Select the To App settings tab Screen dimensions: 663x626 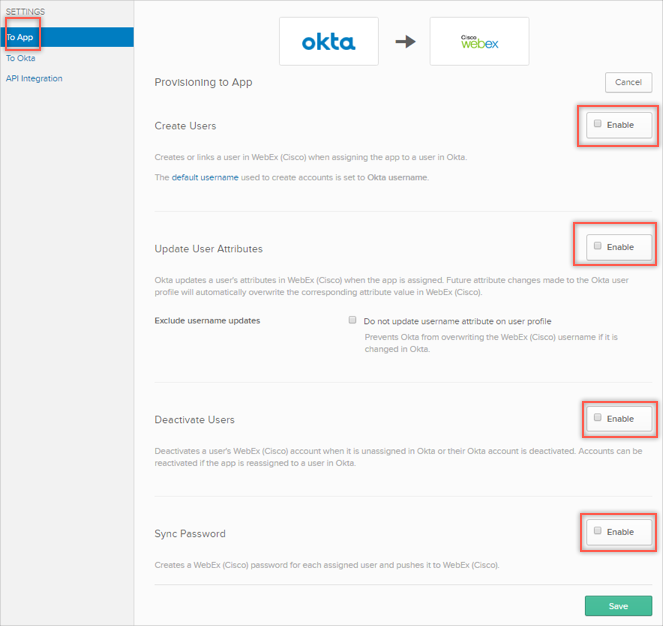(x=20, y=37)
